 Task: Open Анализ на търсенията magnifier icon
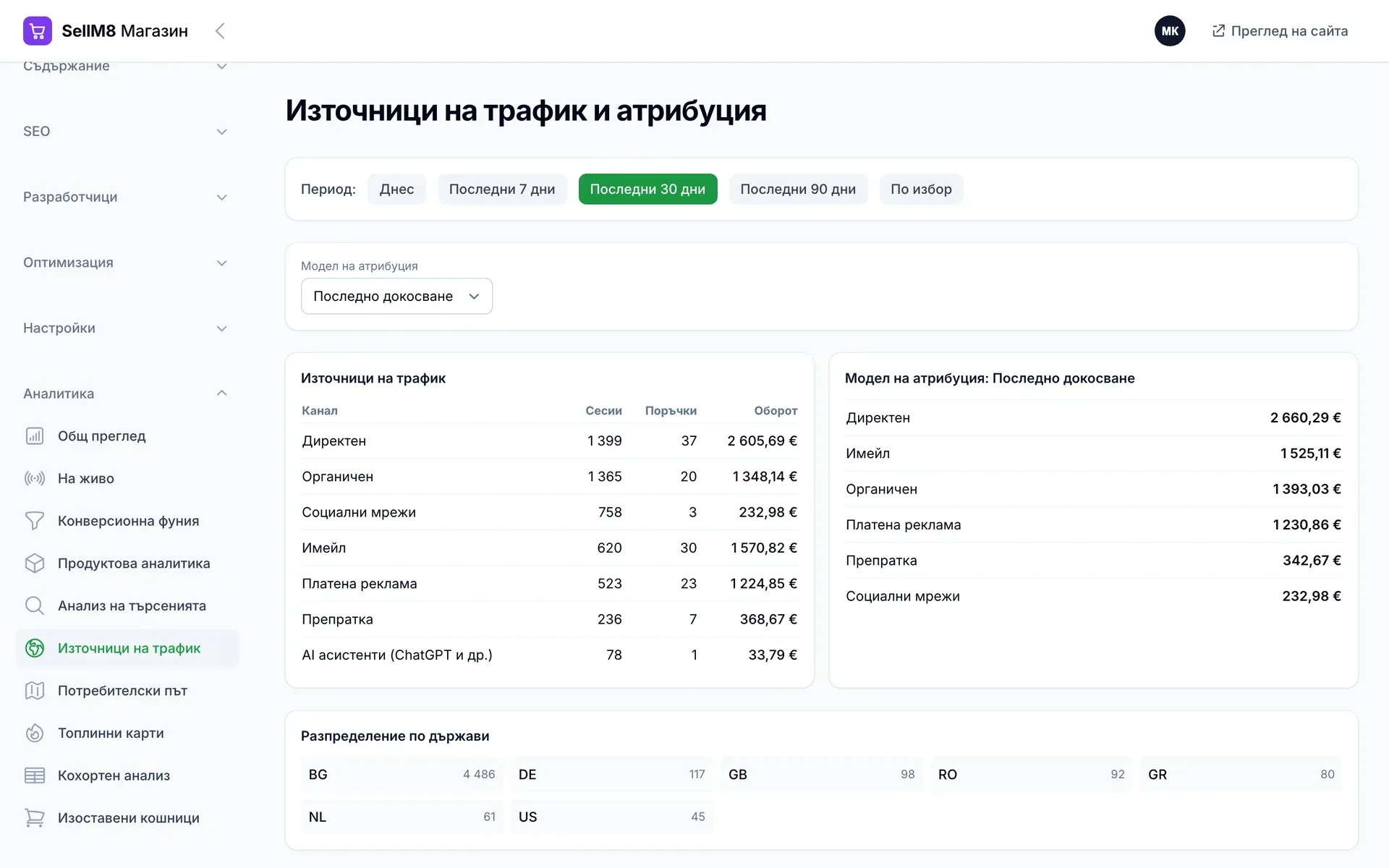pyautogui.click(x=35, y=605)
